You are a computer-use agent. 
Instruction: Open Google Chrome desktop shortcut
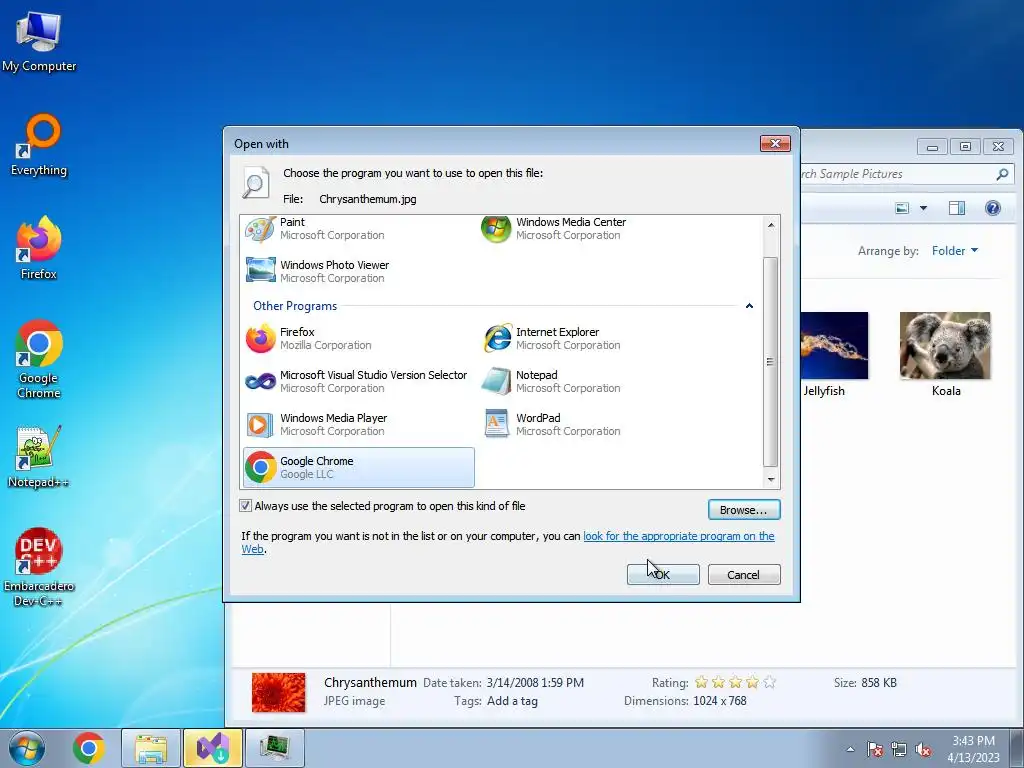pyautogui.click(x=39, y=359)
